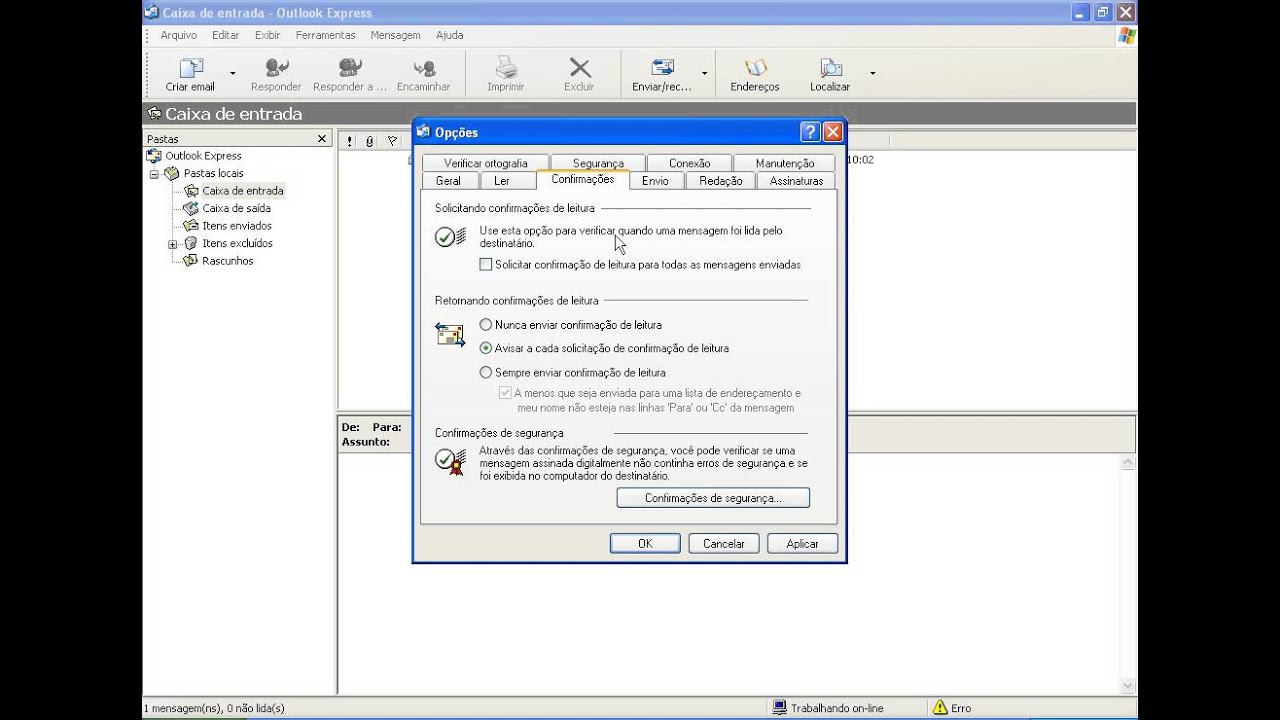Image resolution: width=1280 pixels, height=720 pixels.
Task: Click preview pane scrollbar down arrow
Action: click(x=1128, y=686)
